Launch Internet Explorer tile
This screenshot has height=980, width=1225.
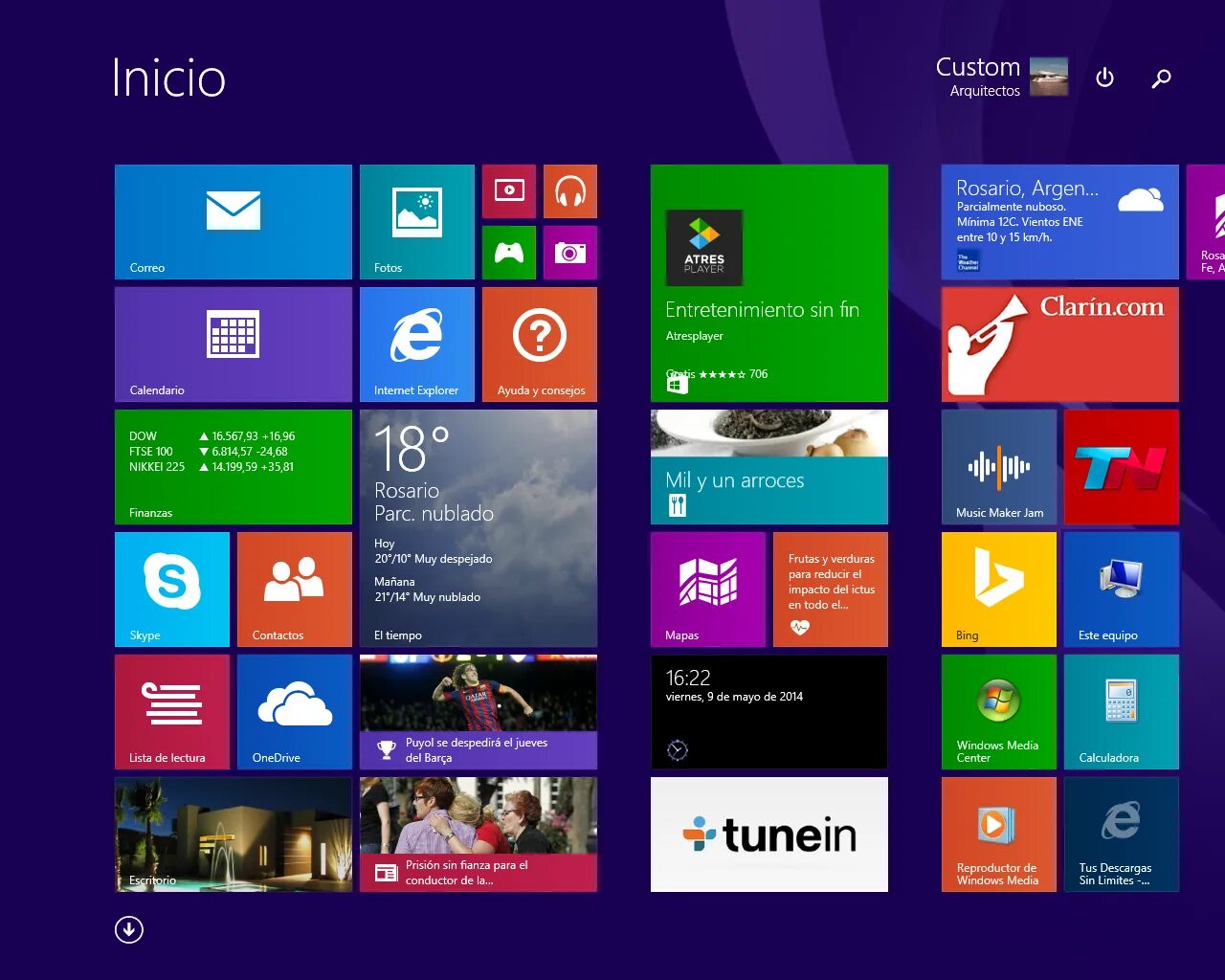(x=417, y=345)
